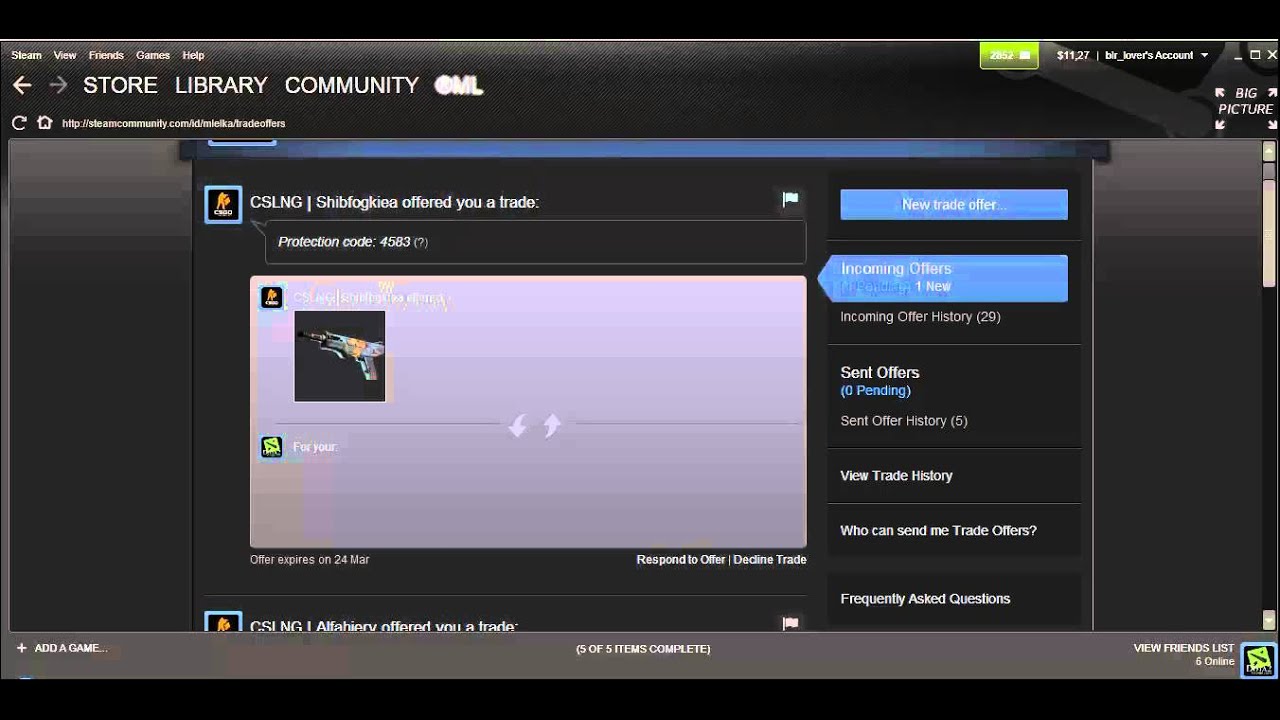Screen dimensions: 1280x720
Task: Open VIEW FRIENDS LIST
Action: click(1184, 648)
